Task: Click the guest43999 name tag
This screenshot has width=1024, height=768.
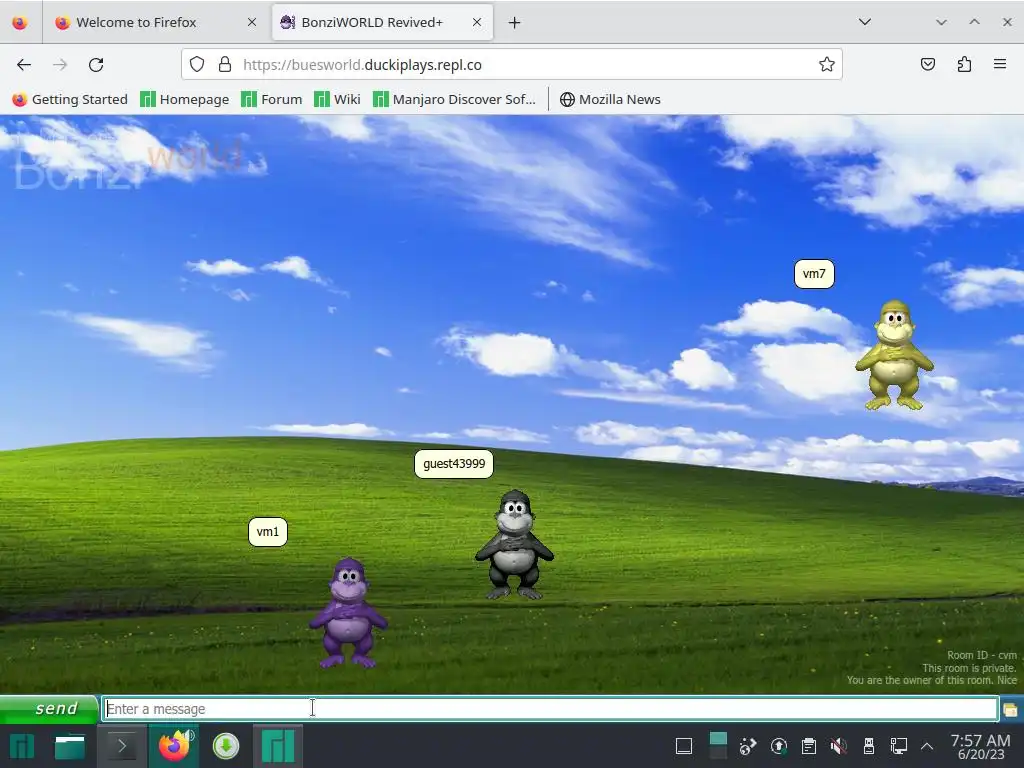Action: point(454,464)
